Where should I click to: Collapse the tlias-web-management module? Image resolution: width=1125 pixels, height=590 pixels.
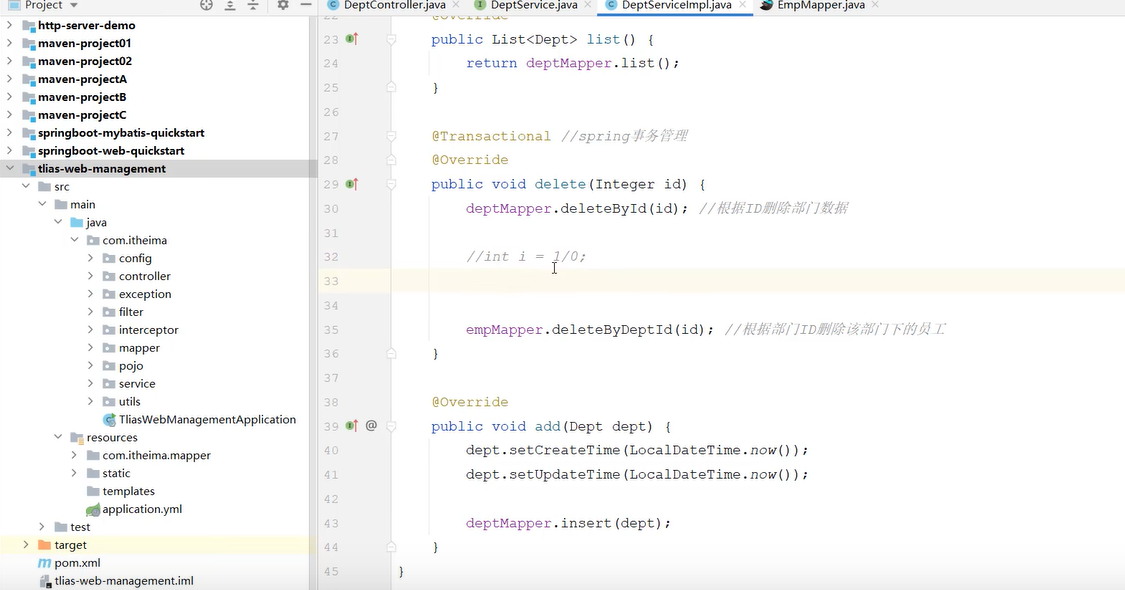(9, 169)
